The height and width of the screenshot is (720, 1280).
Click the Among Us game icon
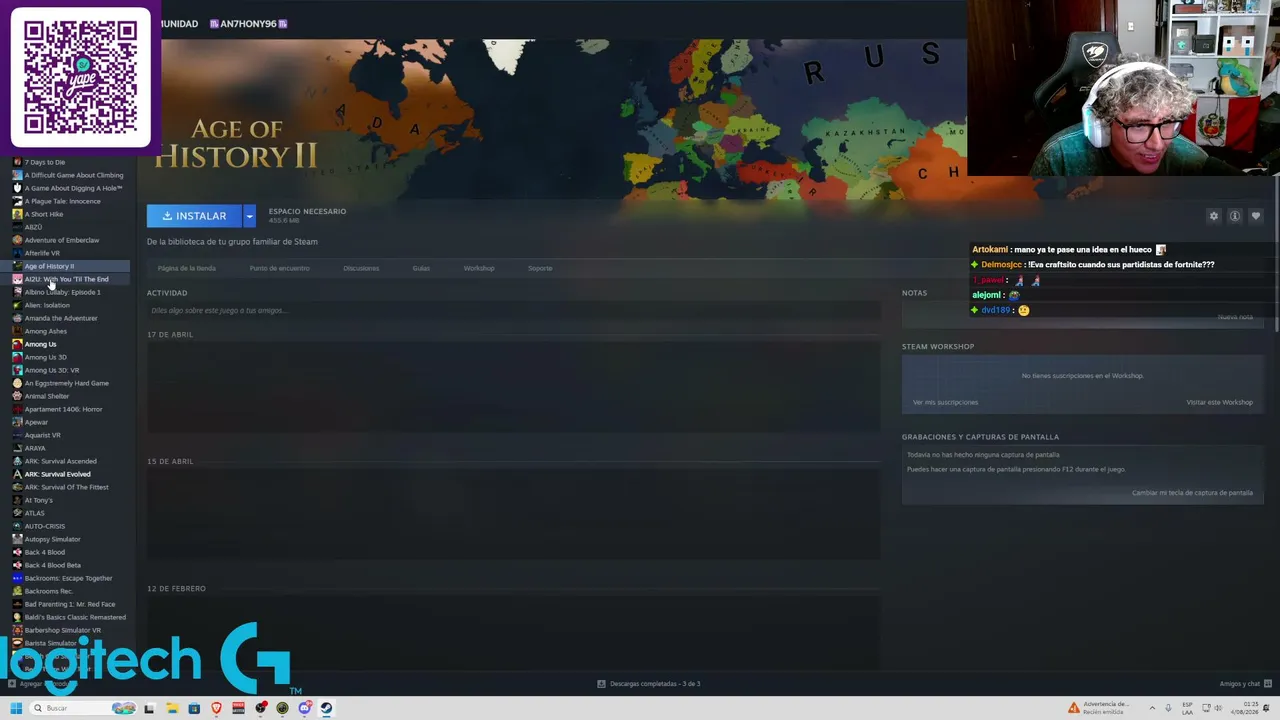pyautogui.click(x=17, y=344)
